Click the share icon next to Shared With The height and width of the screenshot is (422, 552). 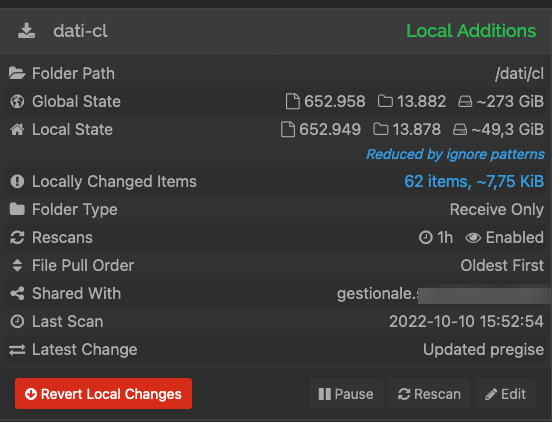click(17, 293)
